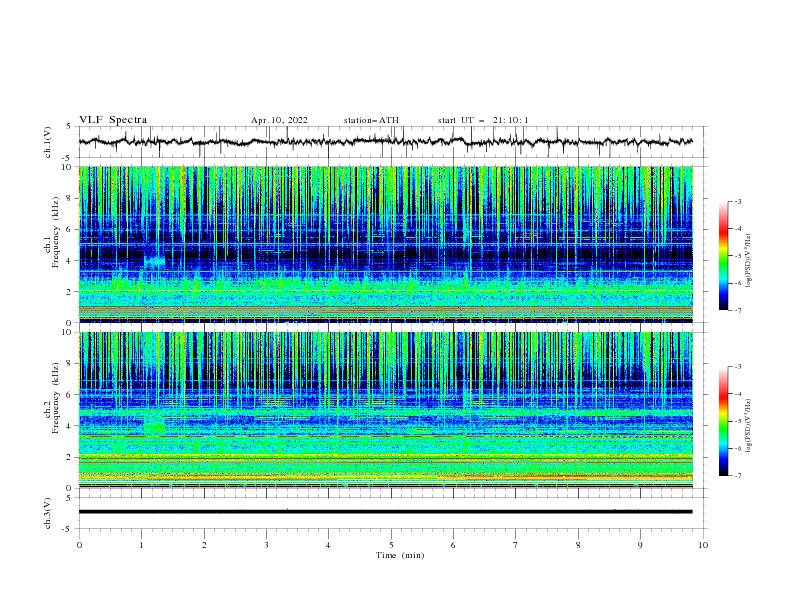Click the "8" kHz tick on ch.1 frequency axis

tap(70, 198)
